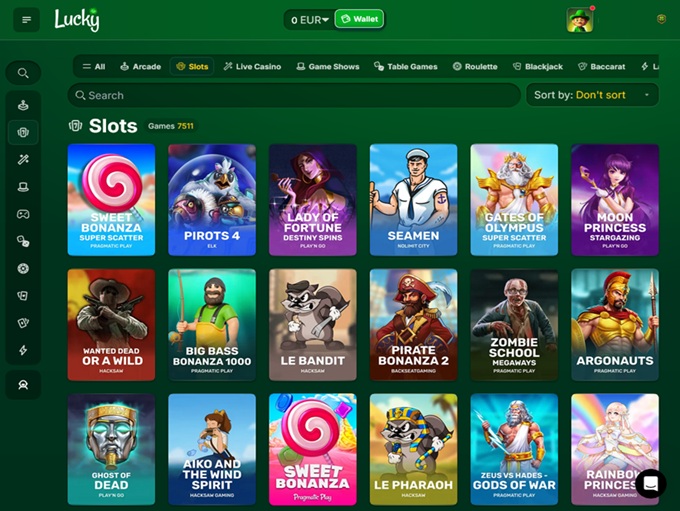Image resolution: width=680 pixels, height=511 pixels.
Task: Switch to the Live Casino tab
Action: (252, 67)
